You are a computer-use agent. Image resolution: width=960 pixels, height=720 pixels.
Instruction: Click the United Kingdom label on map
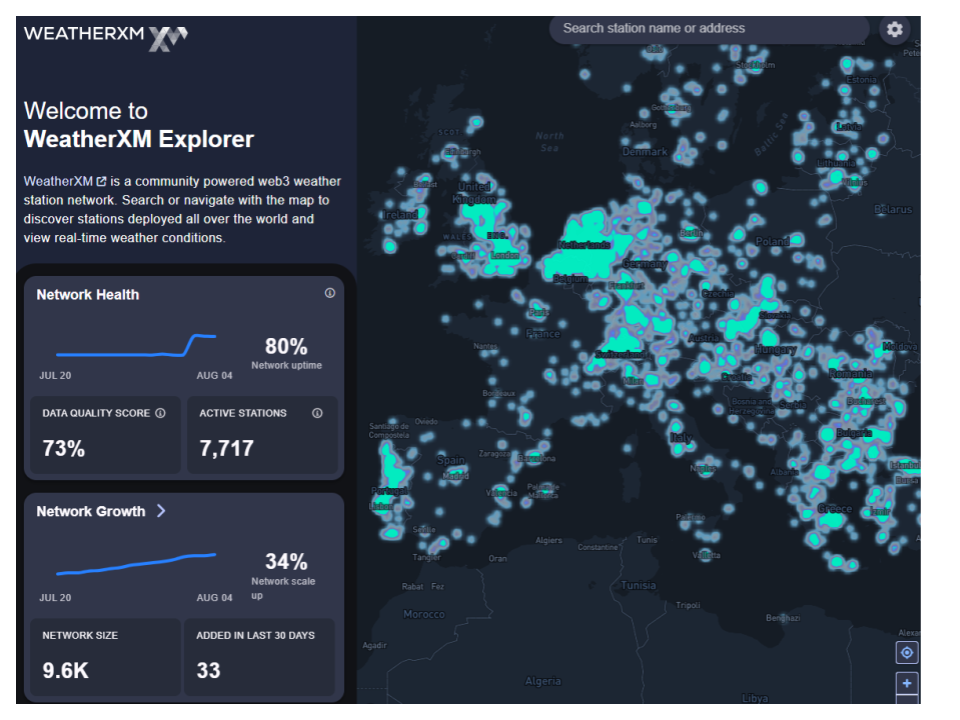(474, 193)
